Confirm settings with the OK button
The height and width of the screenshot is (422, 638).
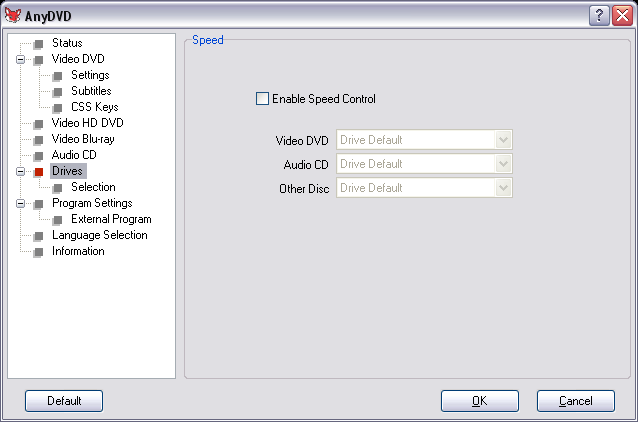(480, 401)
